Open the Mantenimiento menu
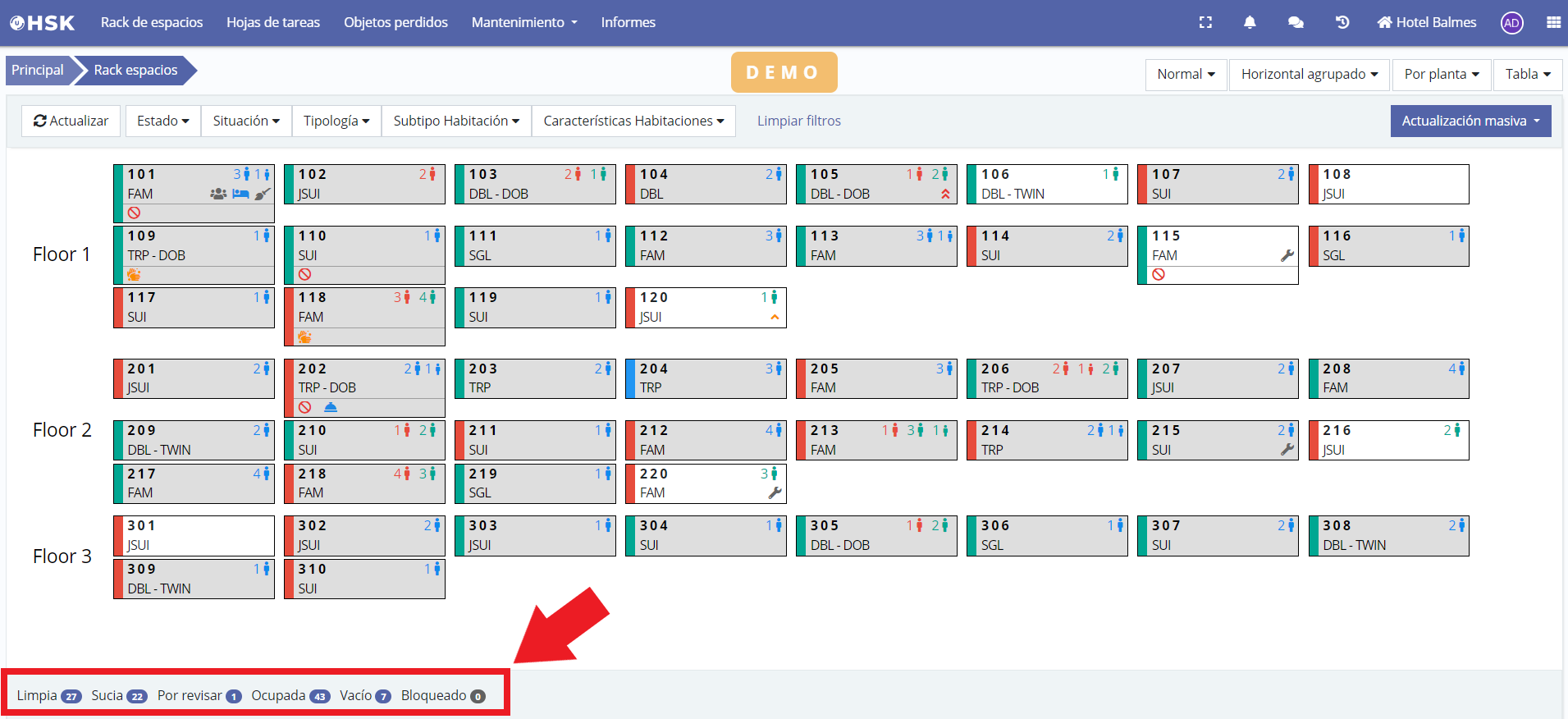This screenshot has width=1568, height=719. (x=523, y=22)
